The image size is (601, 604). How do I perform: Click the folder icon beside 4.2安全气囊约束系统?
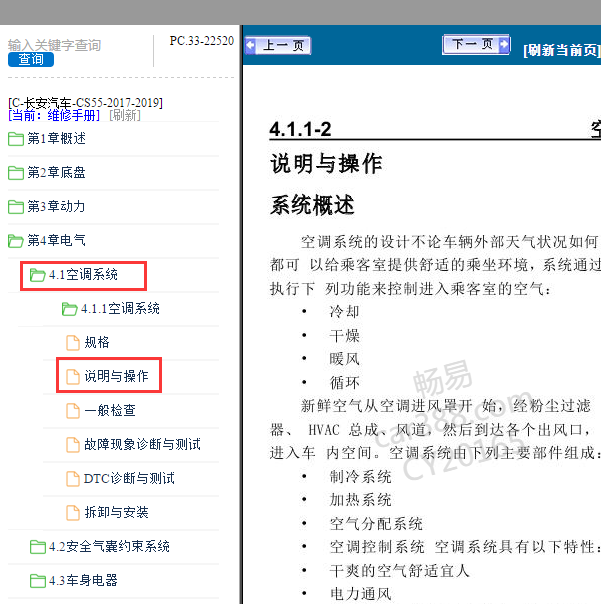coord(38,547)
